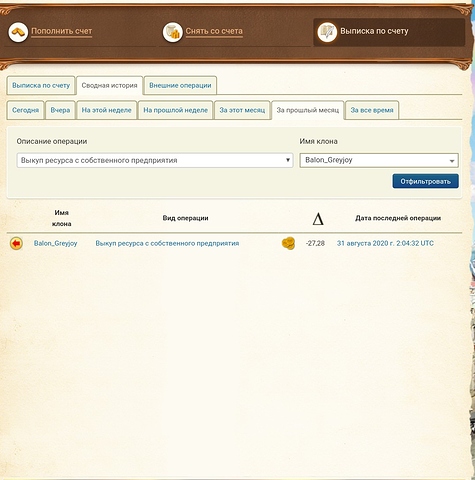The image size is (475, 480).
Task: Switch to the Выписка по счету tab
Action: point(41,85)
